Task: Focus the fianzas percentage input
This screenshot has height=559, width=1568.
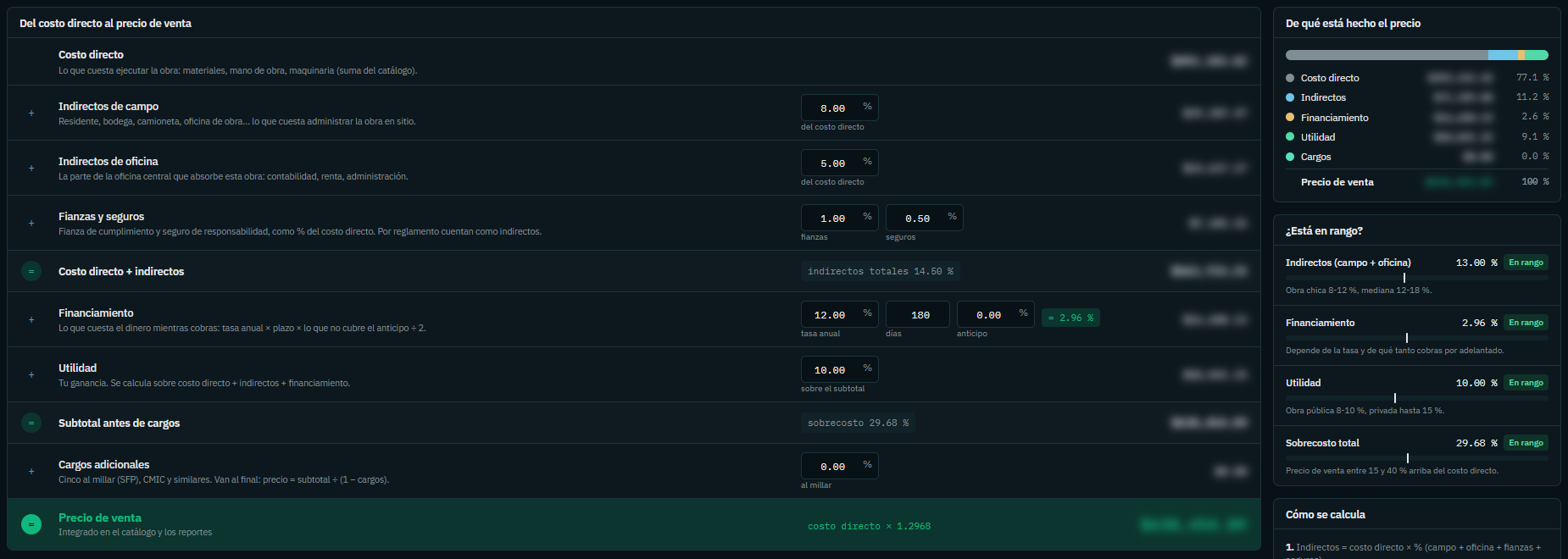Action: pos(839,218)
